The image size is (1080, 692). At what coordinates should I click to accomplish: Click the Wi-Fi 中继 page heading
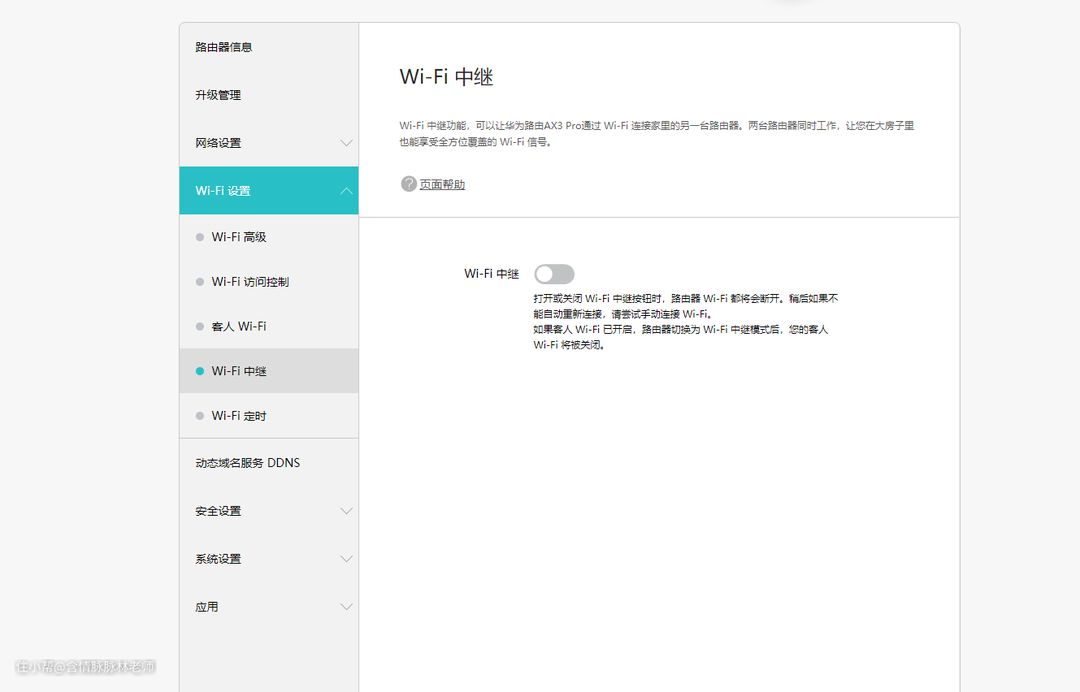(446, 77)
